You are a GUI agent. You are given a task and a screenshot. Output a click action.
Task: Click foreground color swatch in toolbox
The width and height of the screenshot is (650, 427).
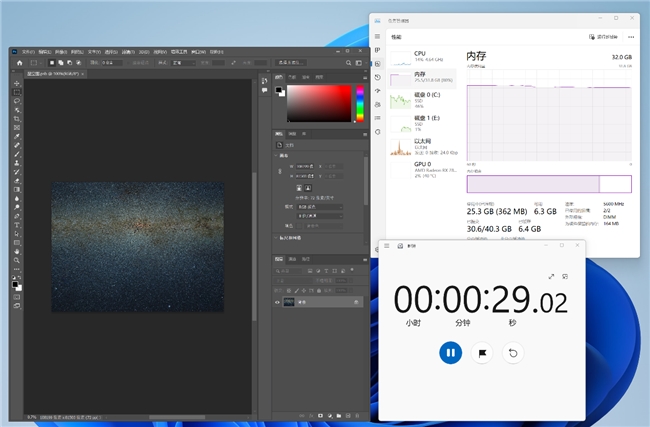point(15,284)
